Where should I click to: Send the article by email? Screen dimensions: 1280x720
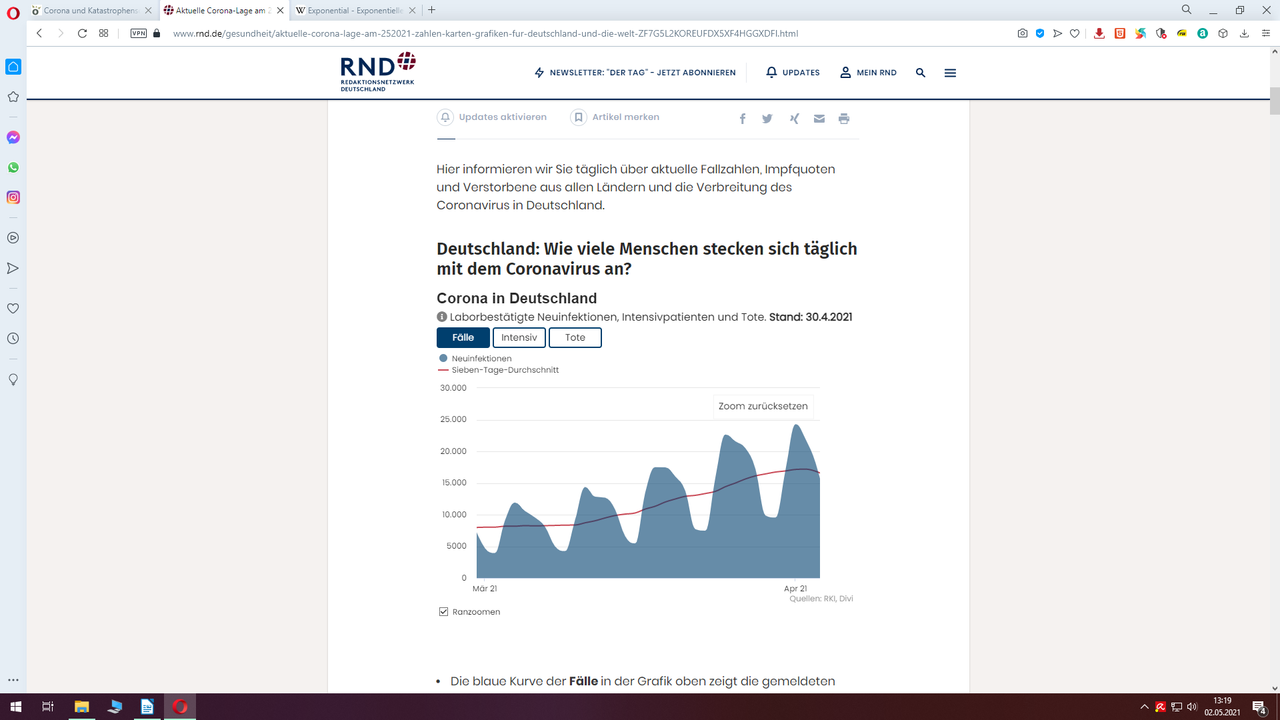819,118
